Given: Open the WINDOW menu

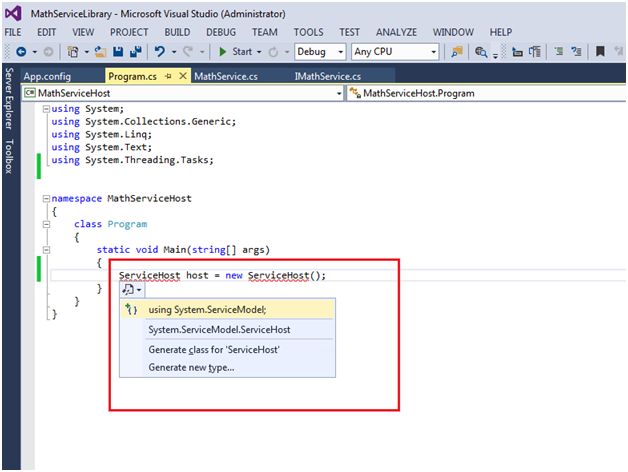Looking at the screenshot, I should coord(453,32).
